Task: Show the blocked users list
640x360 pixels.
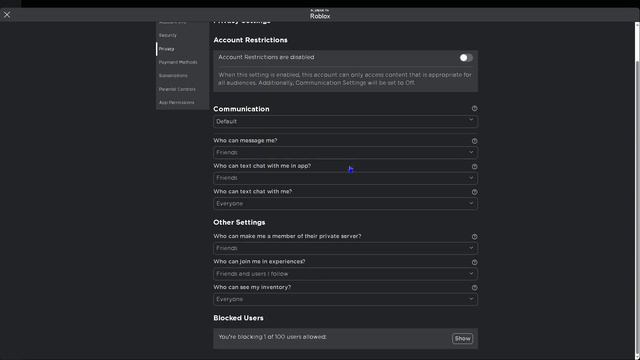Action: (462, 338)
